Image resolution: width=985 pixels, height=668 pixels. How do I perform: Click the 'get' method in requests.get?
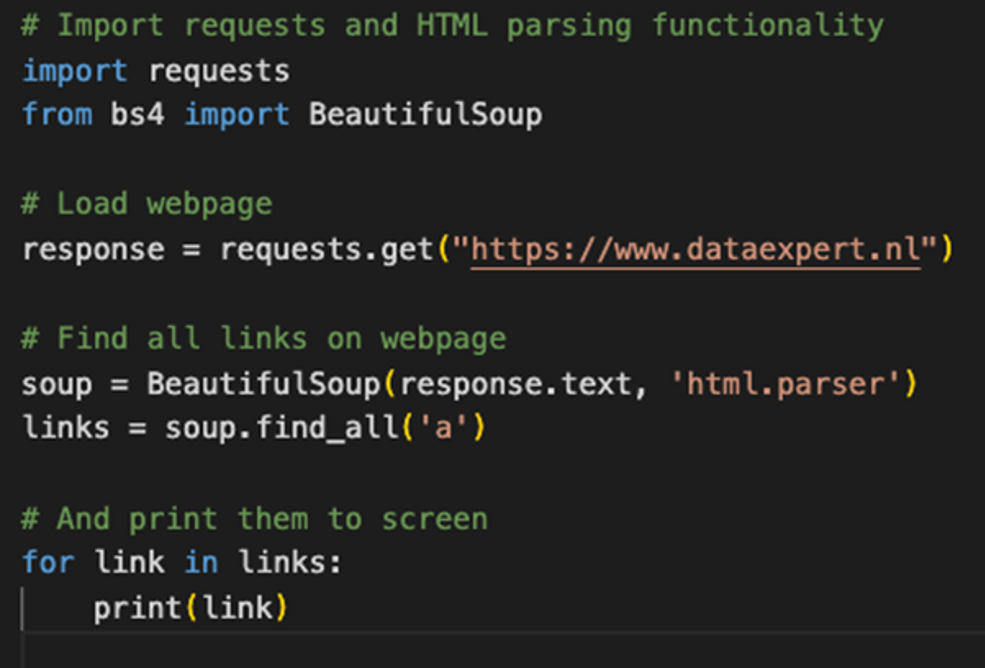407,249
